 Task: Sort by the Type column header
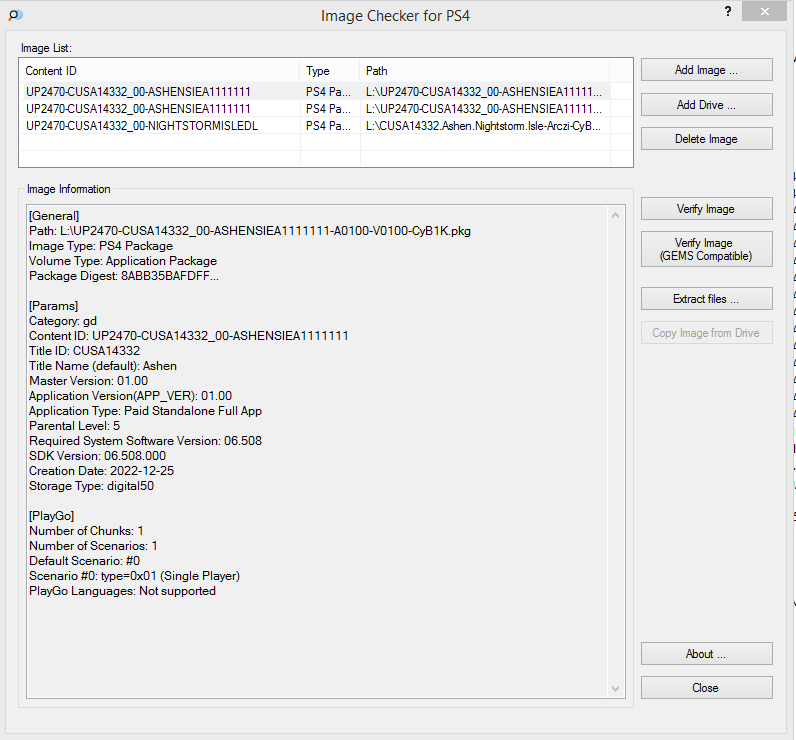[x=329, y=71]
